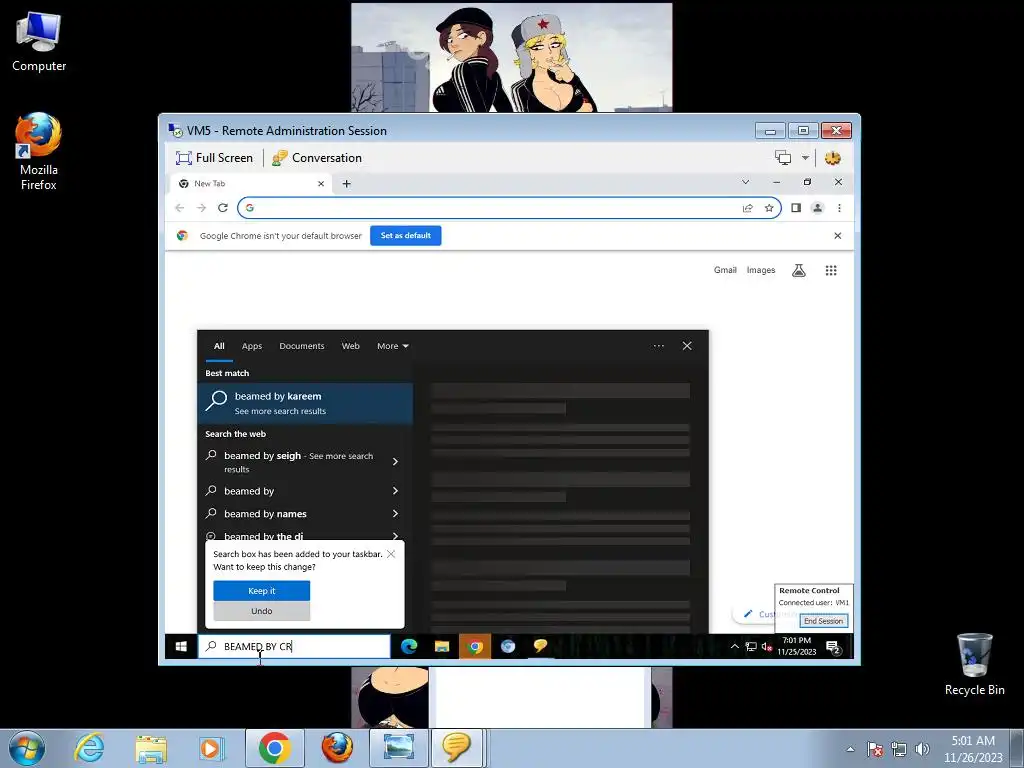Open the Gmail link
This screenshot has height=768, width=1024.
(725, 270)
